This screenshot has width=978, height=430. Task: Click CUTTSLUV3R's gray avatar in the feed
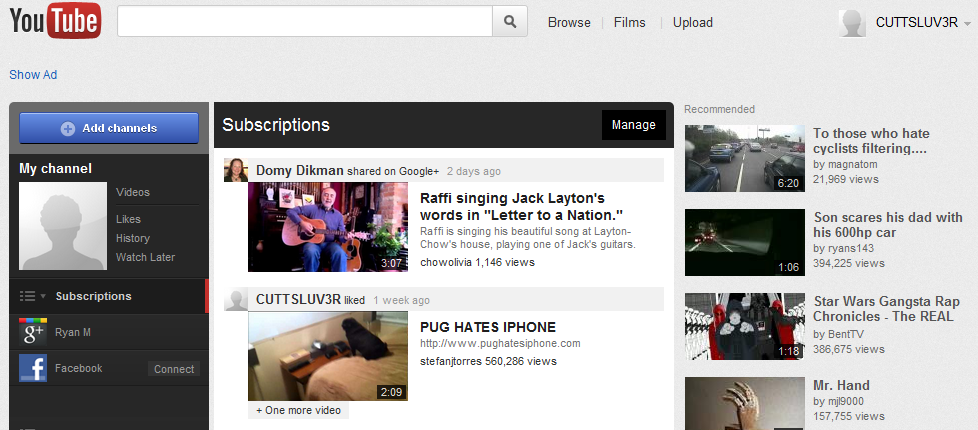(236, 300)
